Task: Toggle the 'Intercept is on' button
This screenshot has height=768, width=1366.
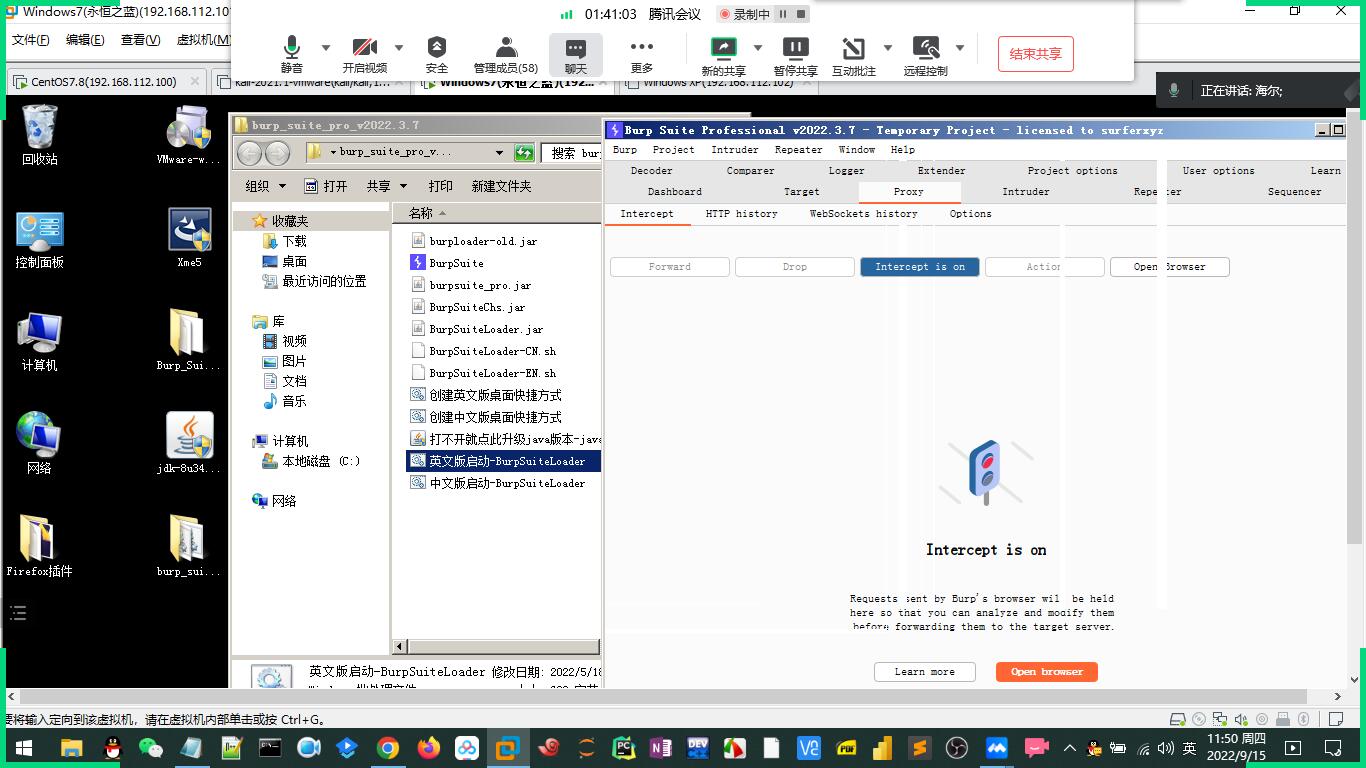Action: tap(920, 267)
